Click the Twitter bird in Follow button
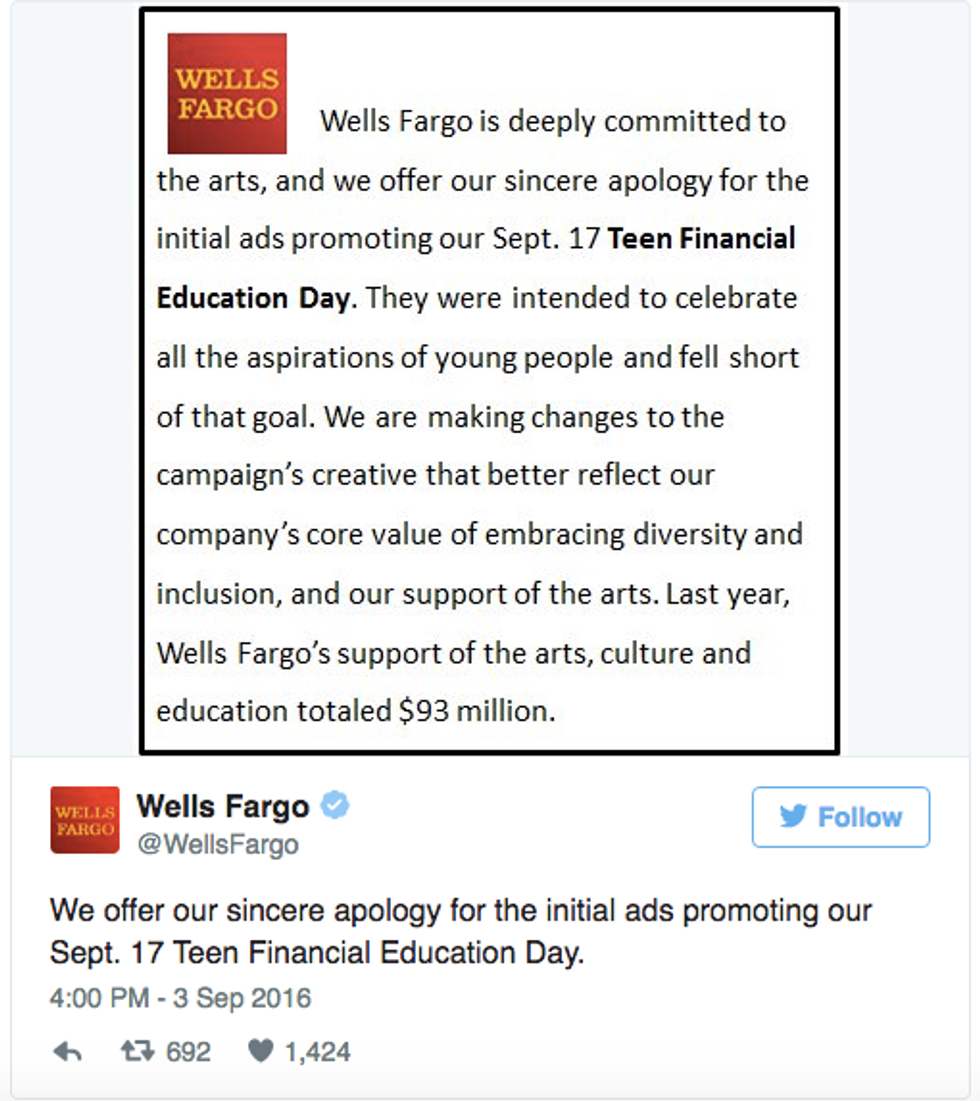The height and width of the screenshot is (1101, 980). tap(793, 817)
